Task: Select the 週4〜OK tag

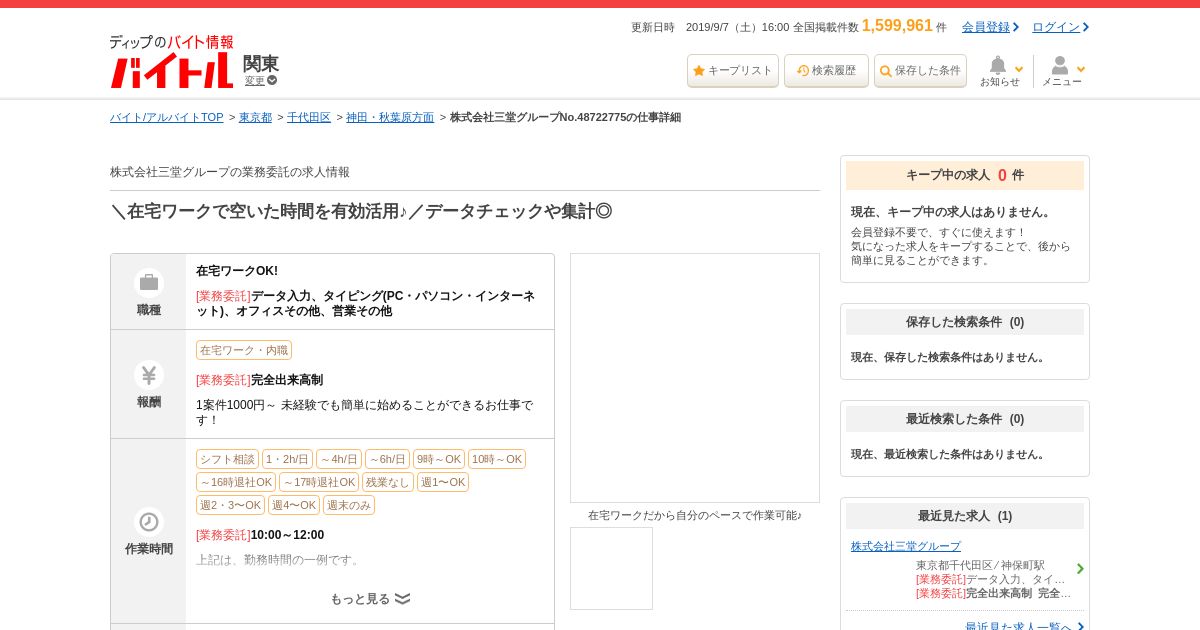Action: 294,505
